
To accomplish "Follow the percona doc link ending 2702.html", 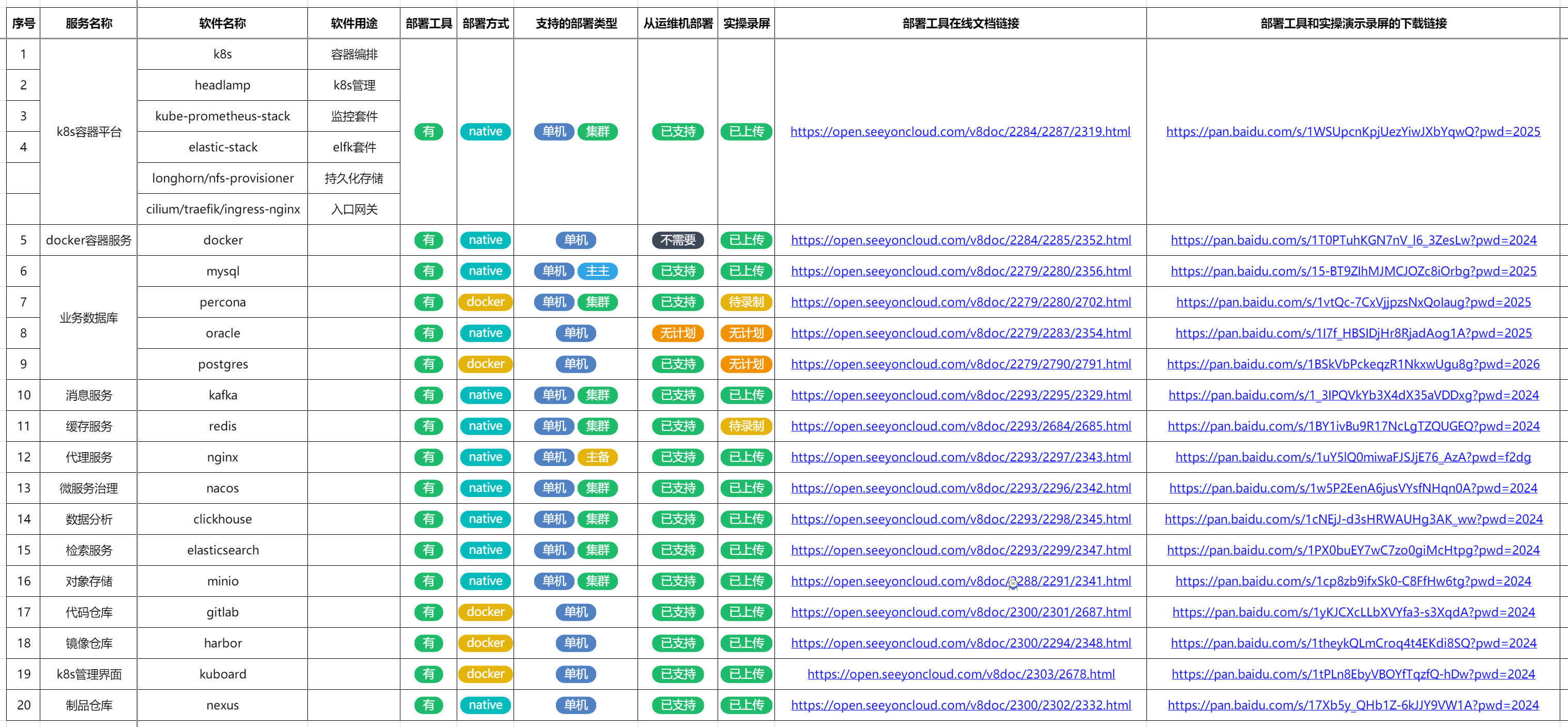I will tap(960, 302).
